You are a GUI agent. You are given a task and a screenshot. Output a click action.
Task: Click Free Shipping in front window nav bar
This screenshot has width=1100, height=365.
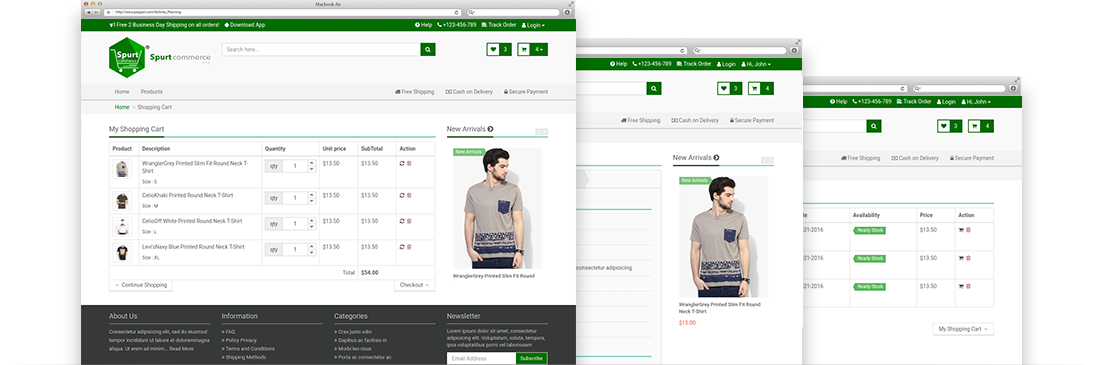pos(415,92)
